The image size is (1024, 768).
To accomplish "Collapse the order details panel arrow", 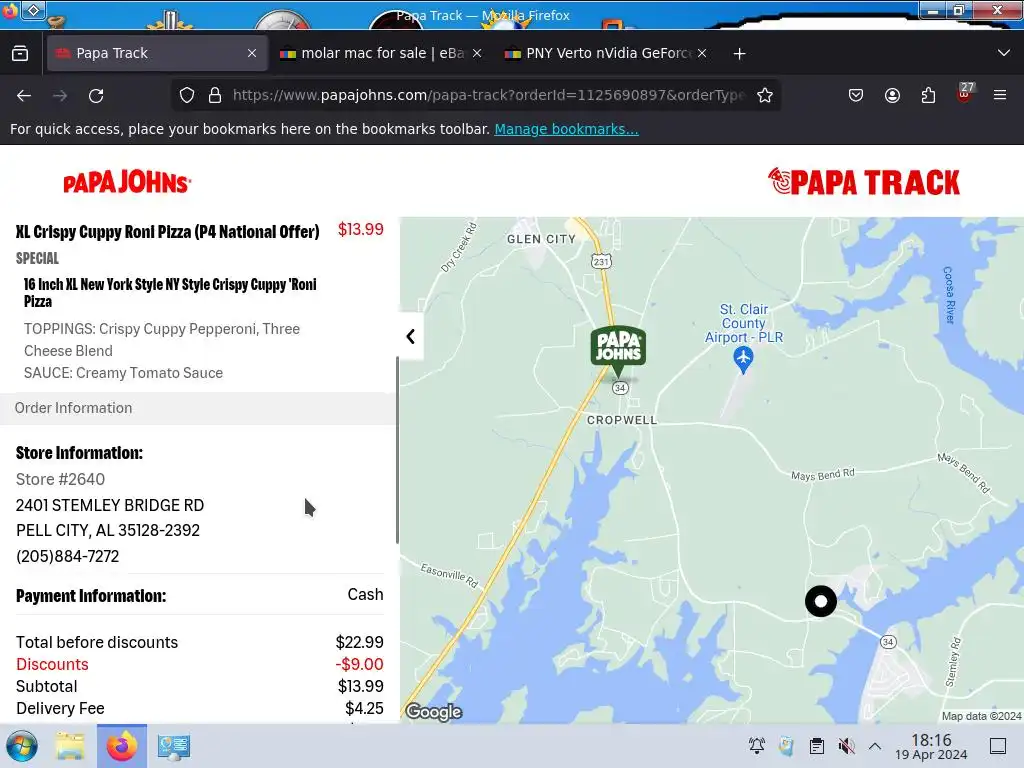I will pyautogui.click(x=411, y=336).
